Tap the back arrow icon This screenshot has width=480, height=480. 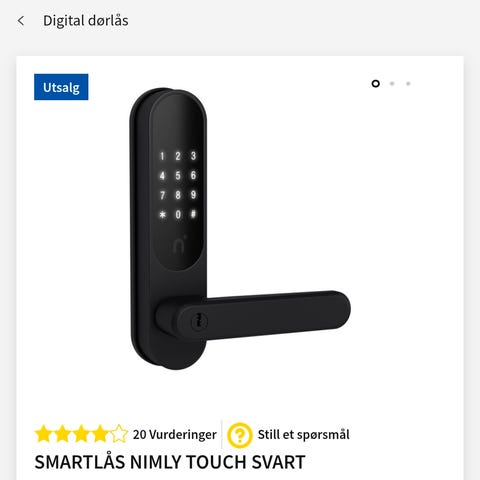[x=21, y=21]
